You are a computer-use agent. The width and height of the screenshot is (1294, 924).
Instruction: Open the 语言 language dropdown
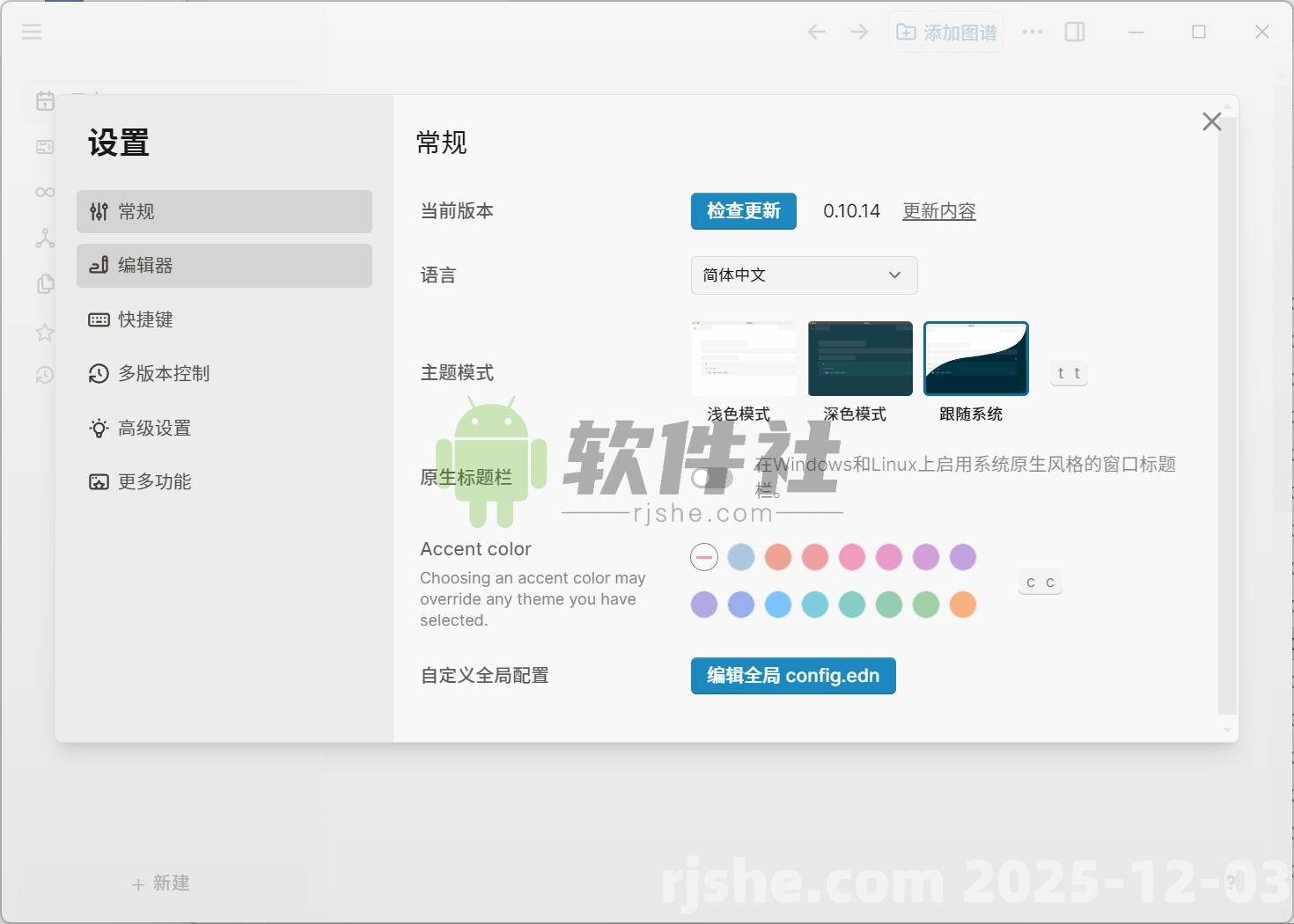point(802,275)
